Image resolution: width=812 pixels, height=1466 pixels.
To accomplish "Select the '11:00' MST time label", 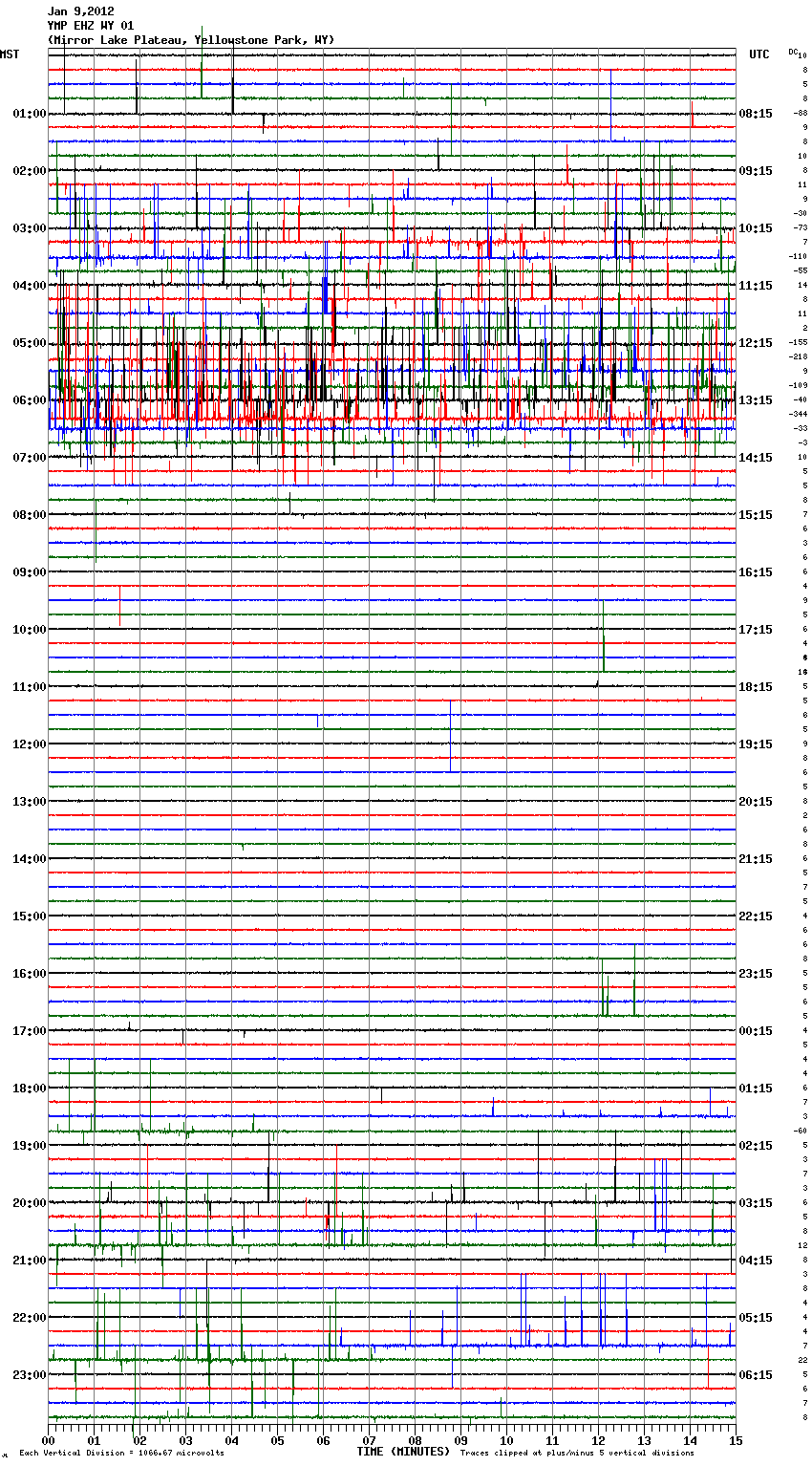I will [30, 687].
